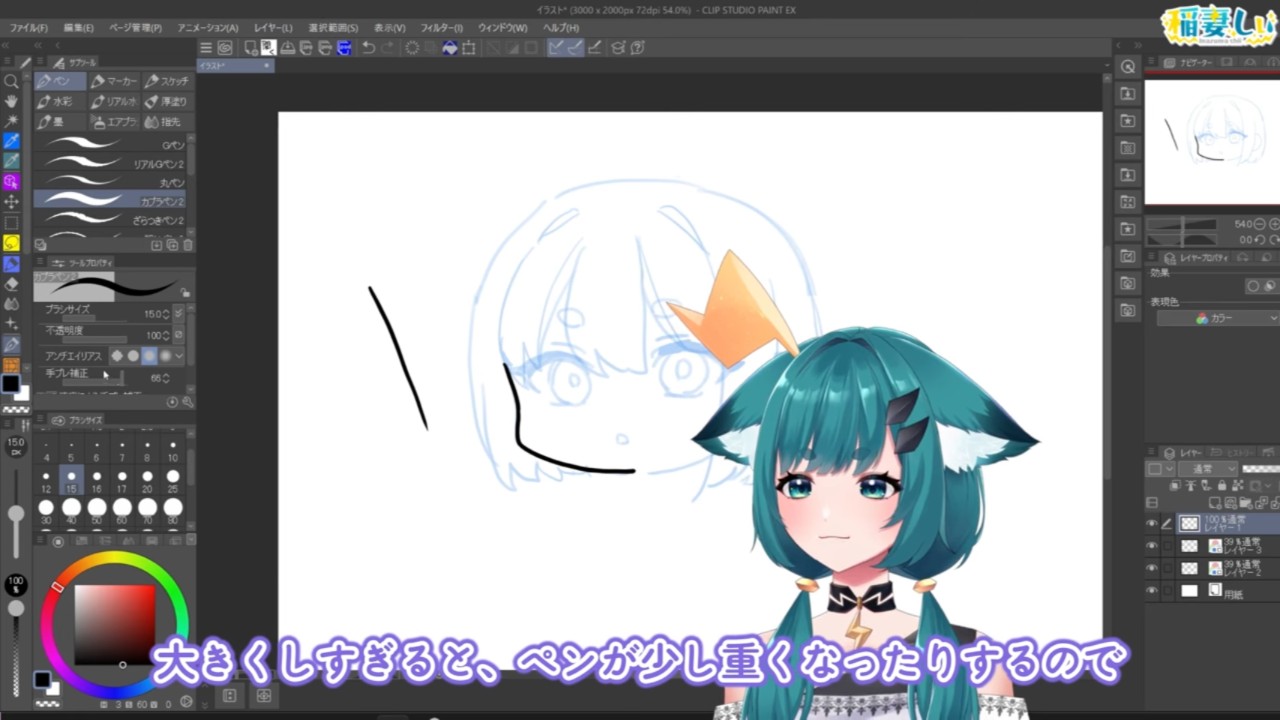This screenshot has height=720, width=1280.
Task: Hide レイヤー3 with its eye icon
Action: click(x=1151, y=545)
